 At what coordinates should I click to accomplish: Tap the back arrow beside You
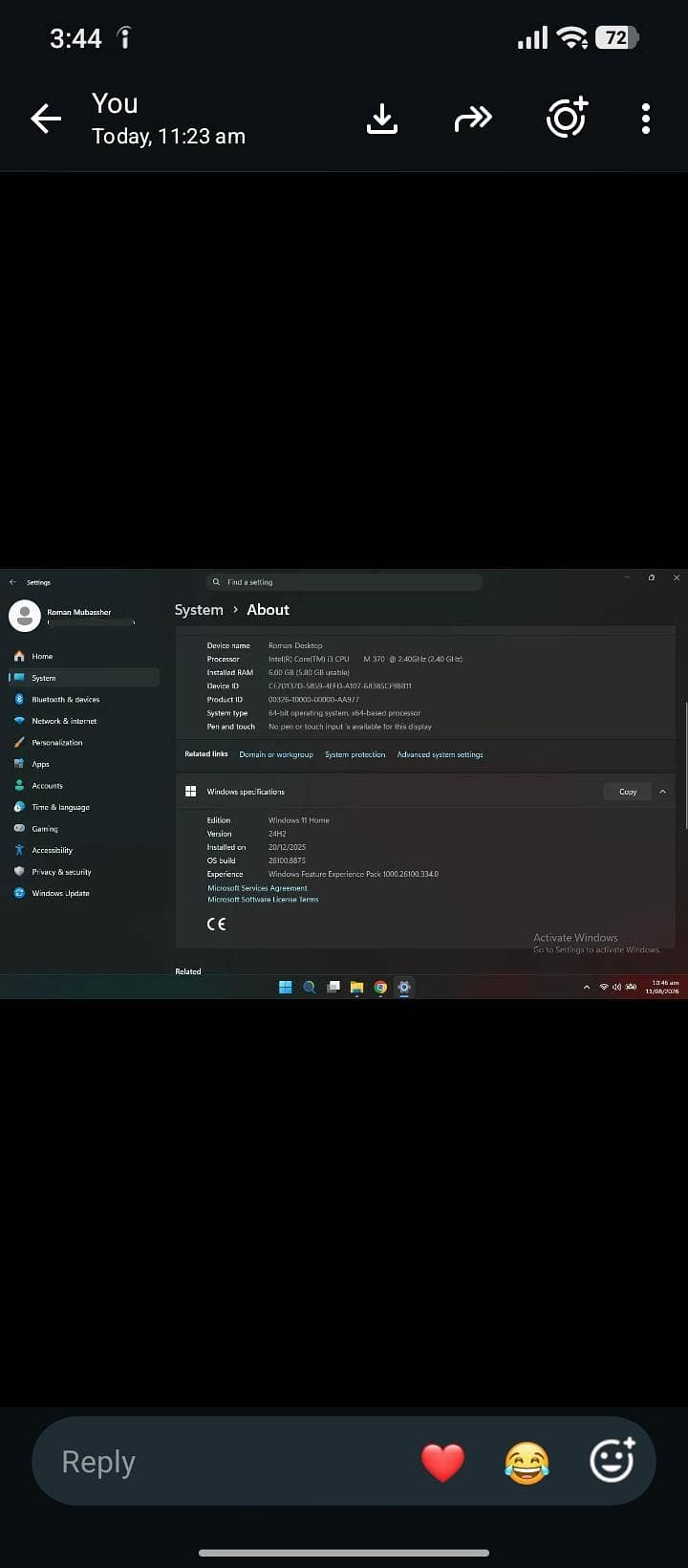coord(45,119)
